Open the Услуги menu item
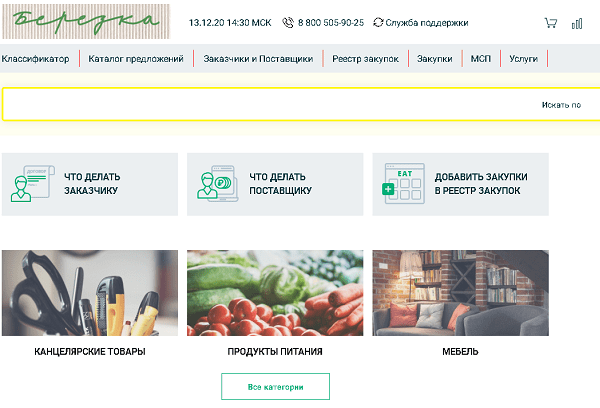Screen dimensions: 600x408 523,59
